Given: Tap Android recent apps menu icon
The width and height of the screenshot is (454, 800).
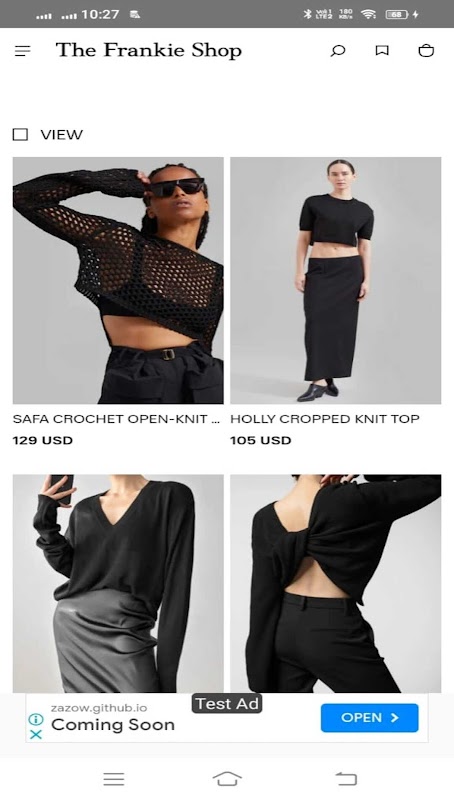Looking at the screenshot, I should click(114, 779).
